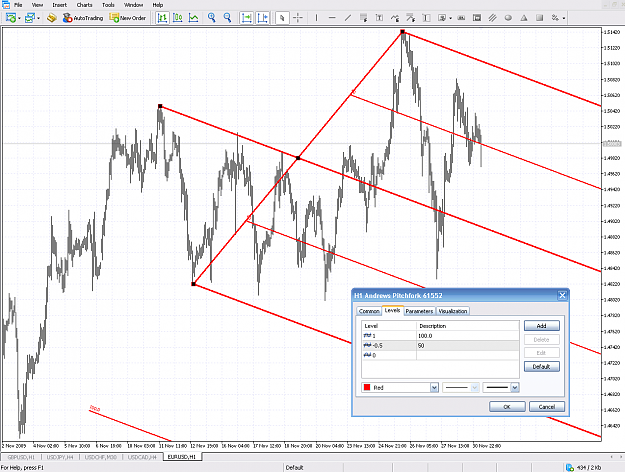This screenshot has width=625, height=472.
Task: Expand the Profiles dropdown arrow
Action: tap(38, 18)
